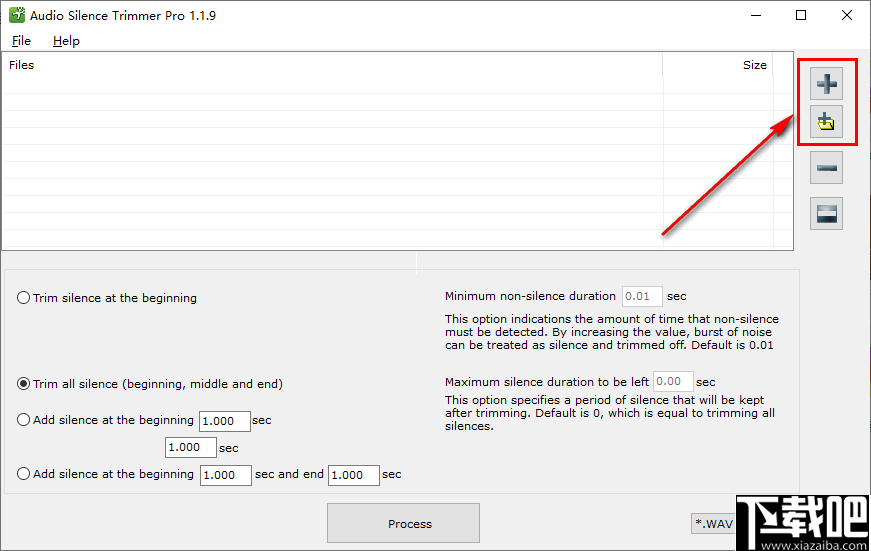
Task: Edit Maximum silence duration to be left field
Action: pyautogui.click(x=673, y=382)
